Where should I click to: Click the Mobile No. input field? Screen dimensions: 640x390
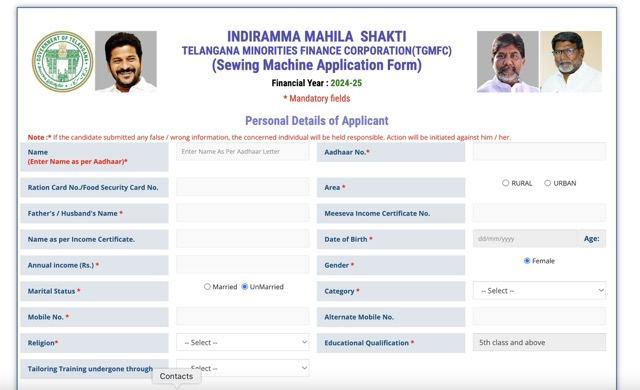click(242, 316)
